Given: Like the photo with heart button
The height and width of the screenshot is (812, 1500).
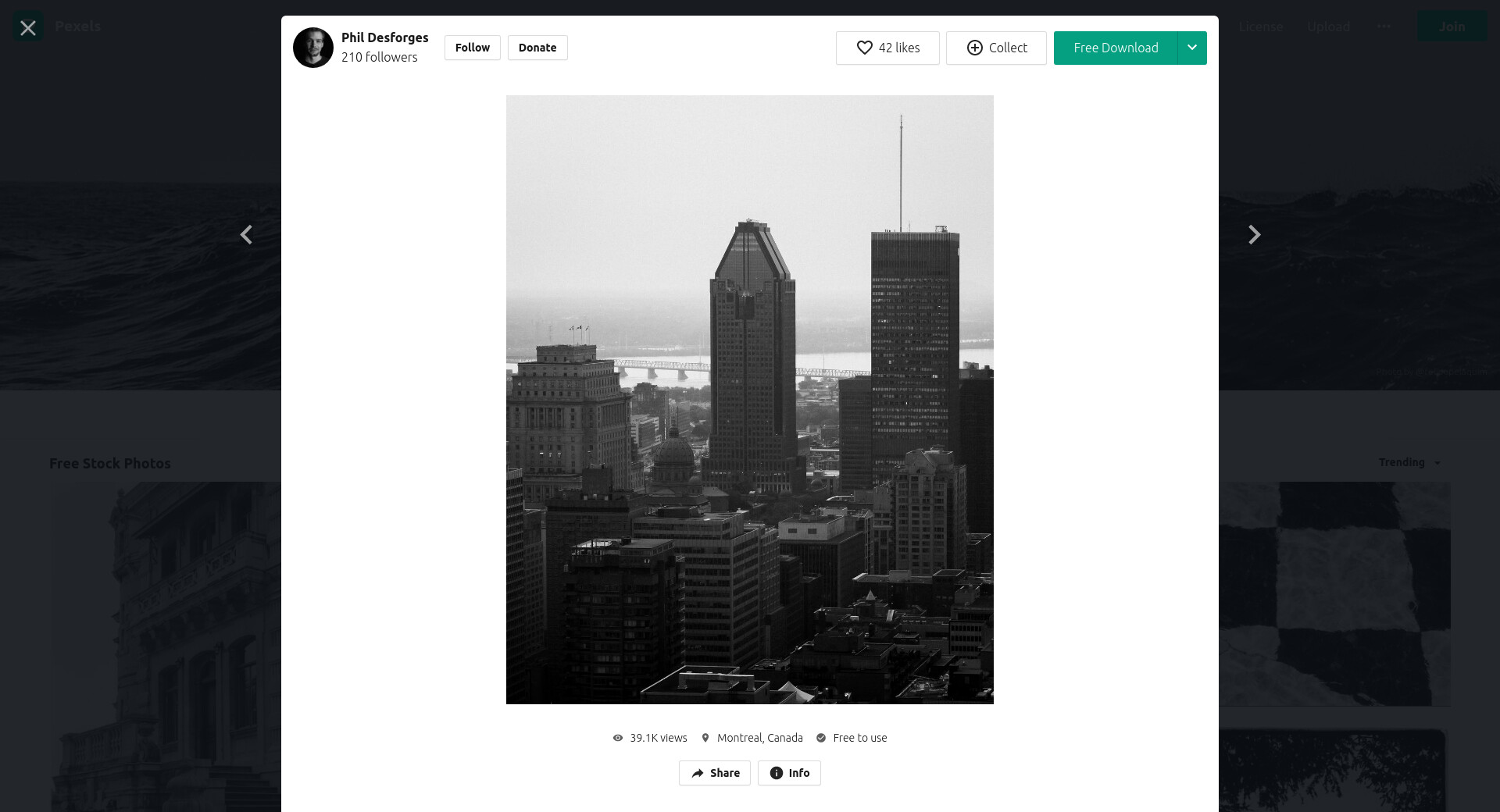Looking at the screenshot, I should tap(887, 48).
